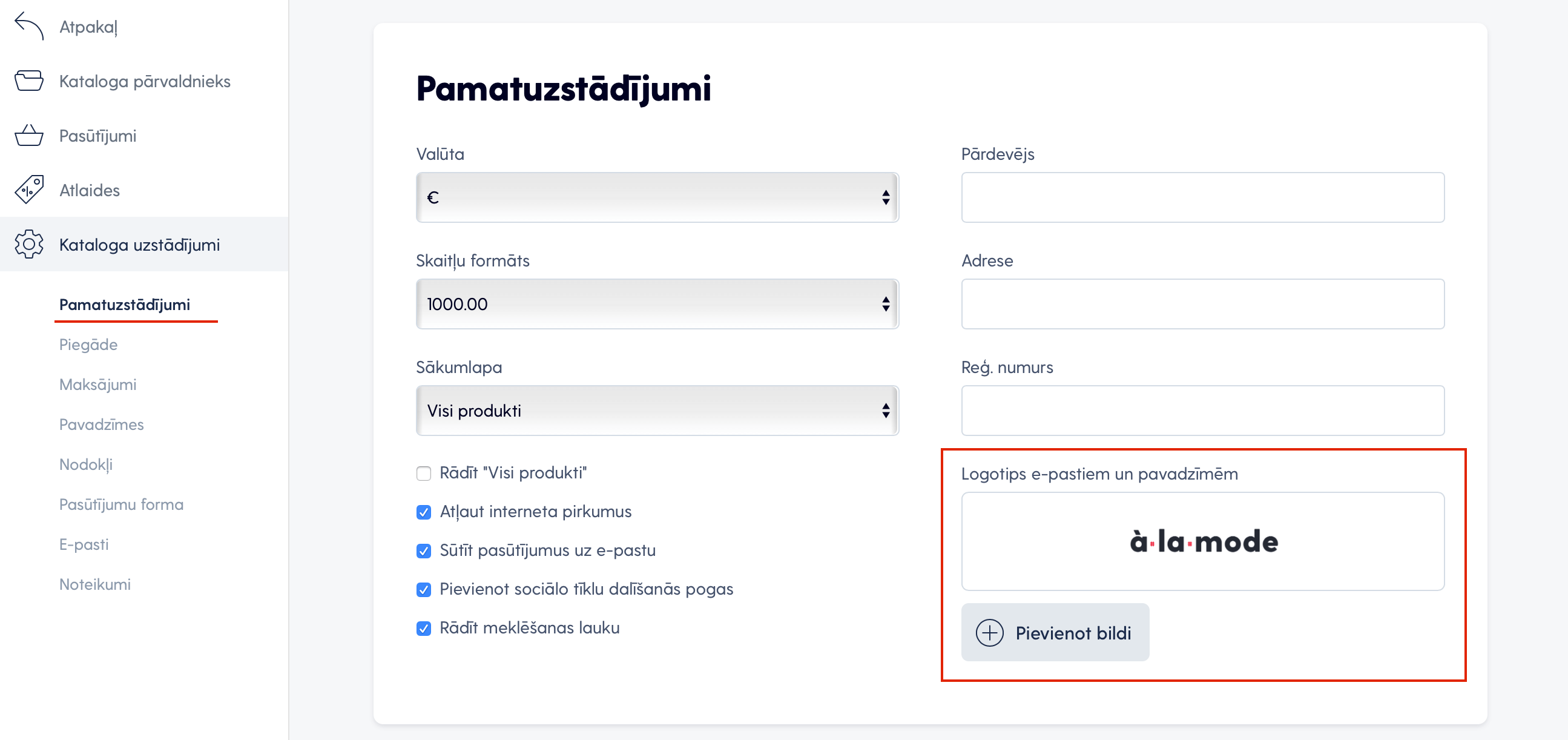Select the Pasūtījumi basket icon
This screenshot has height=740, width=1568.
[28, 135]
